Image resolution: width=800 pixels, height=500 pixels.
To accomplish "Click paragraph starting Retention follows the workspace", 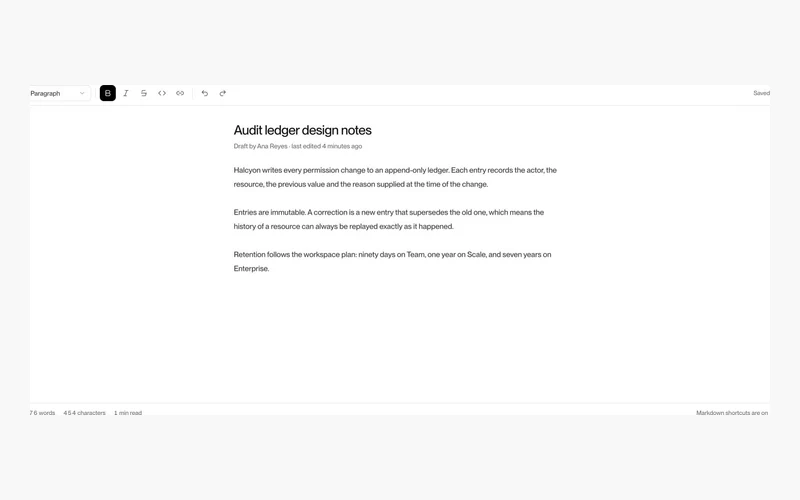I will pos(392,261).
